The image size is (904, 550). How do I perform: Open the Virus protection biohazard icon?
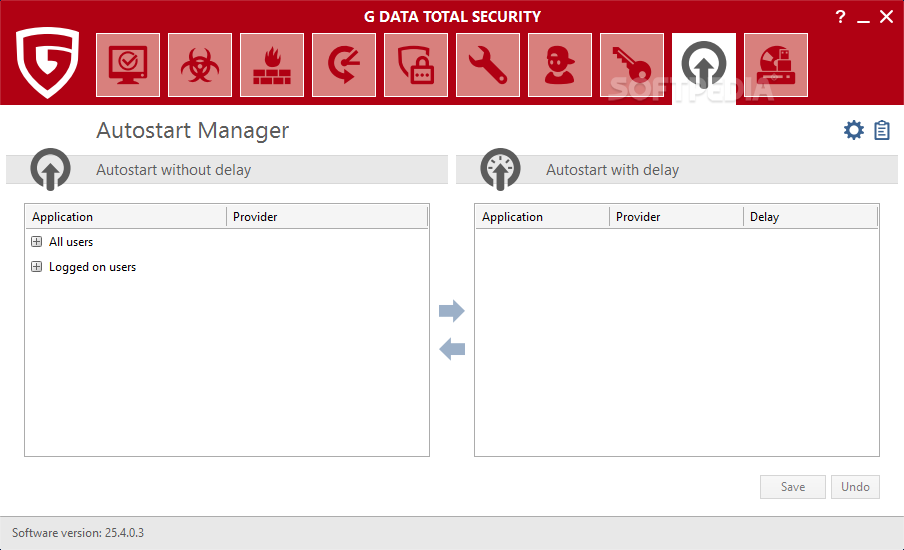click(200, 65)
